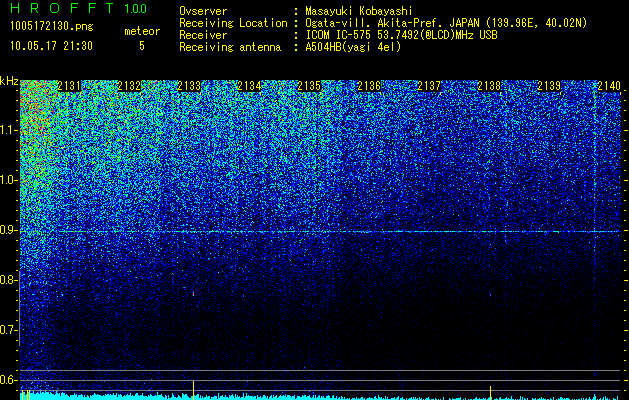Click the red meteor echo dot near 2138
The height and width of the screenshot is (400, 629).
coord(490,295)
